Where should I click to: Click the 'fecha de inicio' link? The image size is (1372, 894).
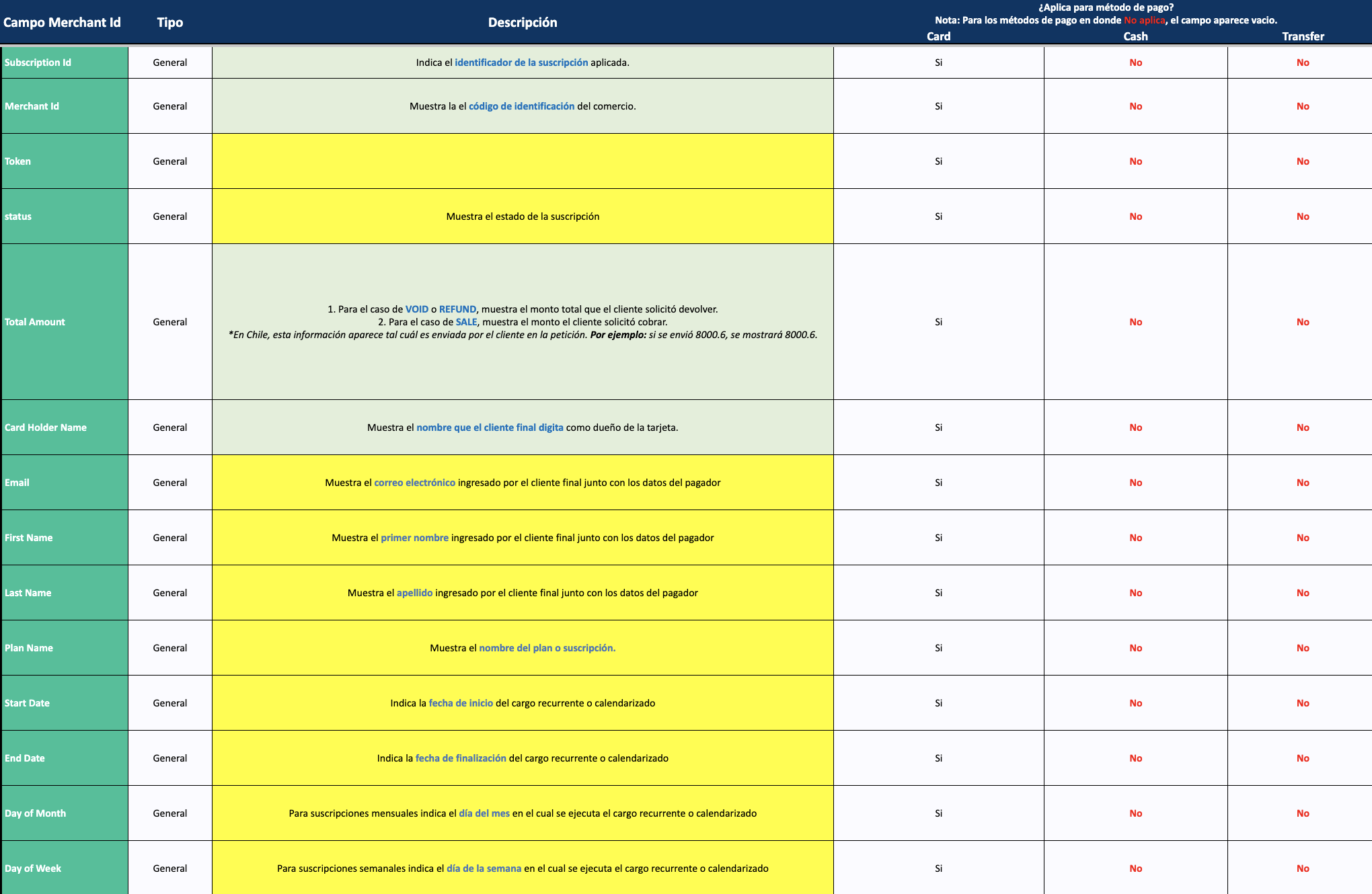point(461,702)
